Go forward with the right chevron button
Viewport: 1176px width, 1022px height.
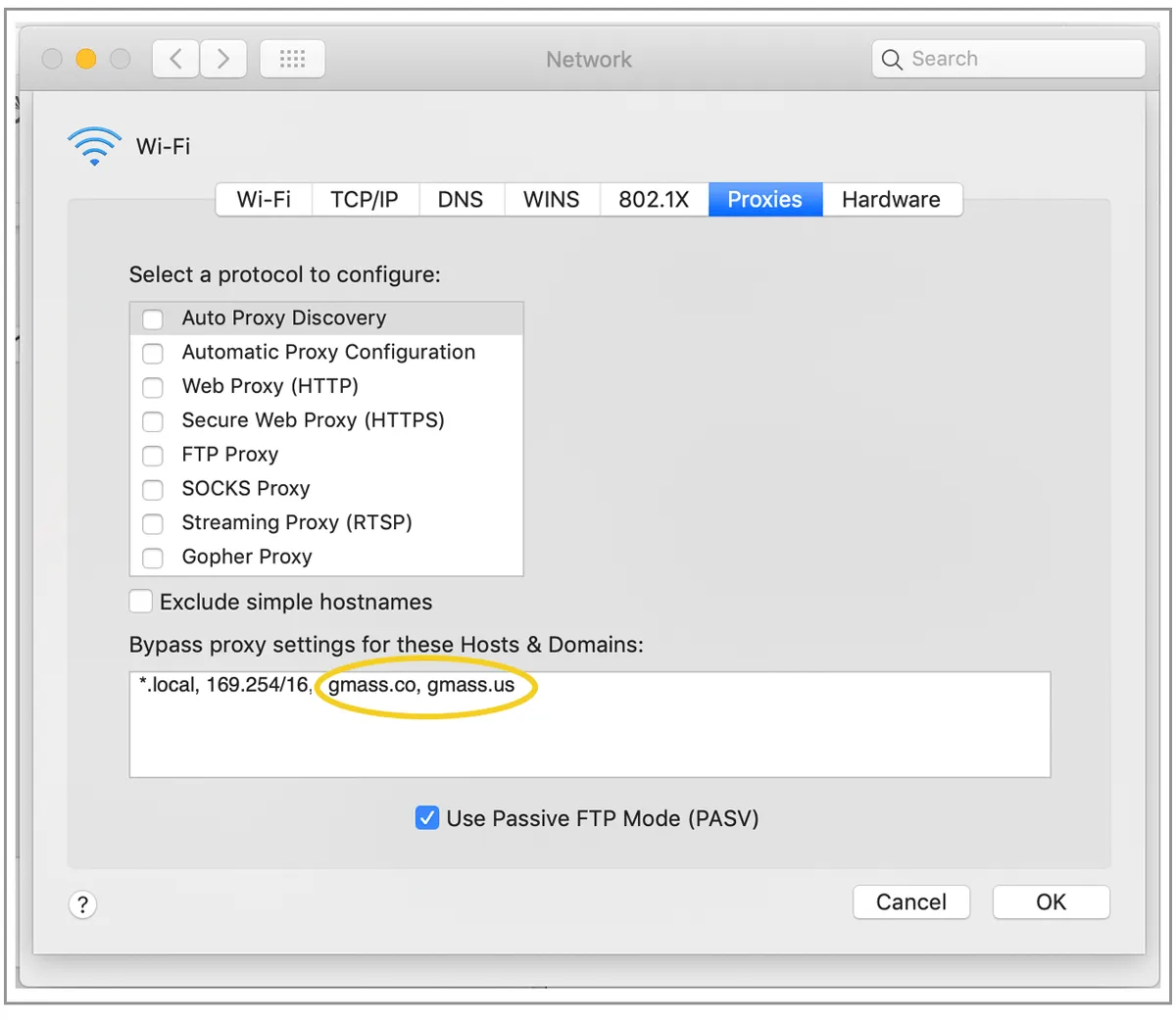(x=223, y=59)
